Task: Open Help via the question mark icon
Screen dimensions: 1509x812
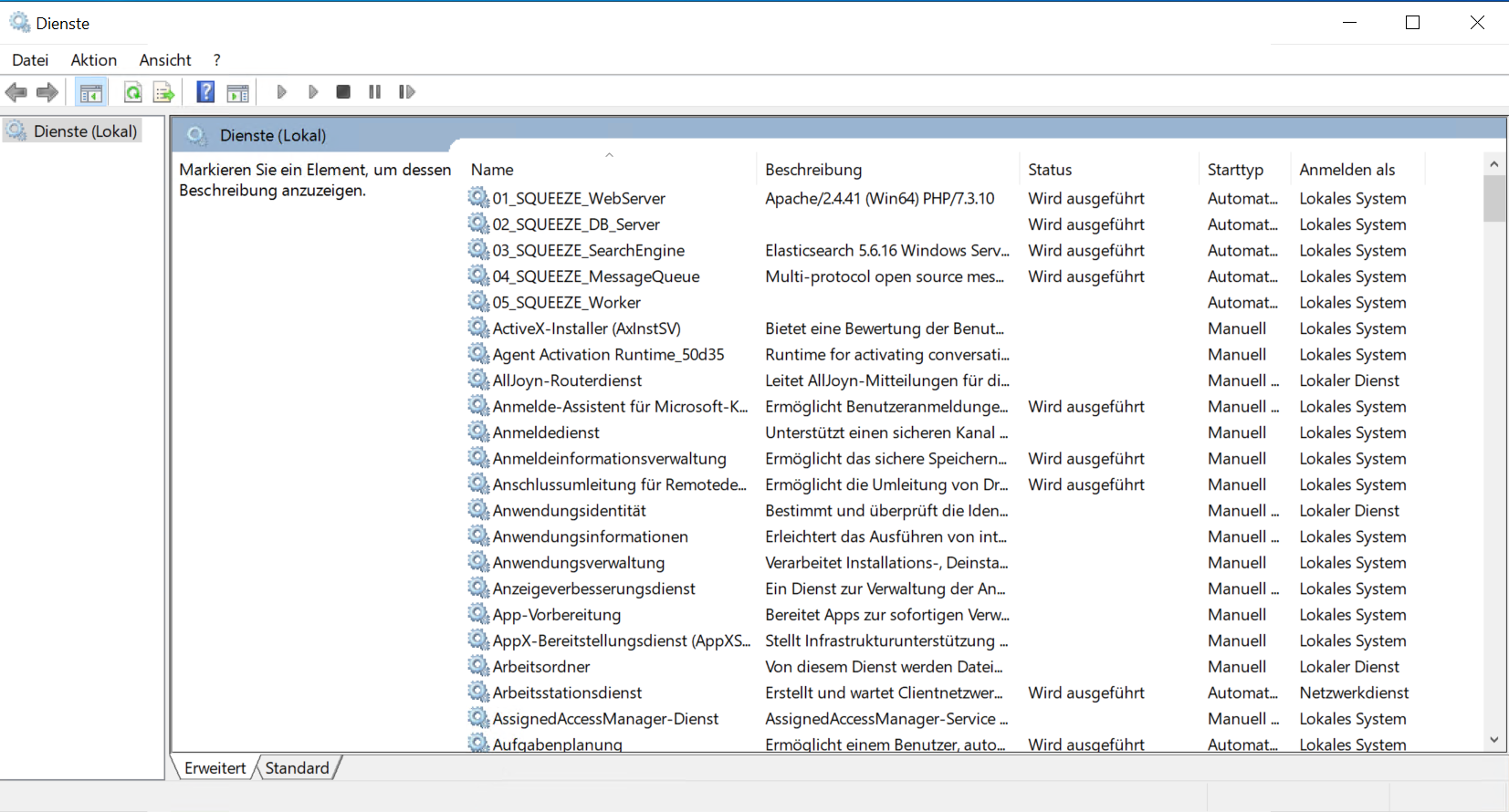Action: pos(206,92)
